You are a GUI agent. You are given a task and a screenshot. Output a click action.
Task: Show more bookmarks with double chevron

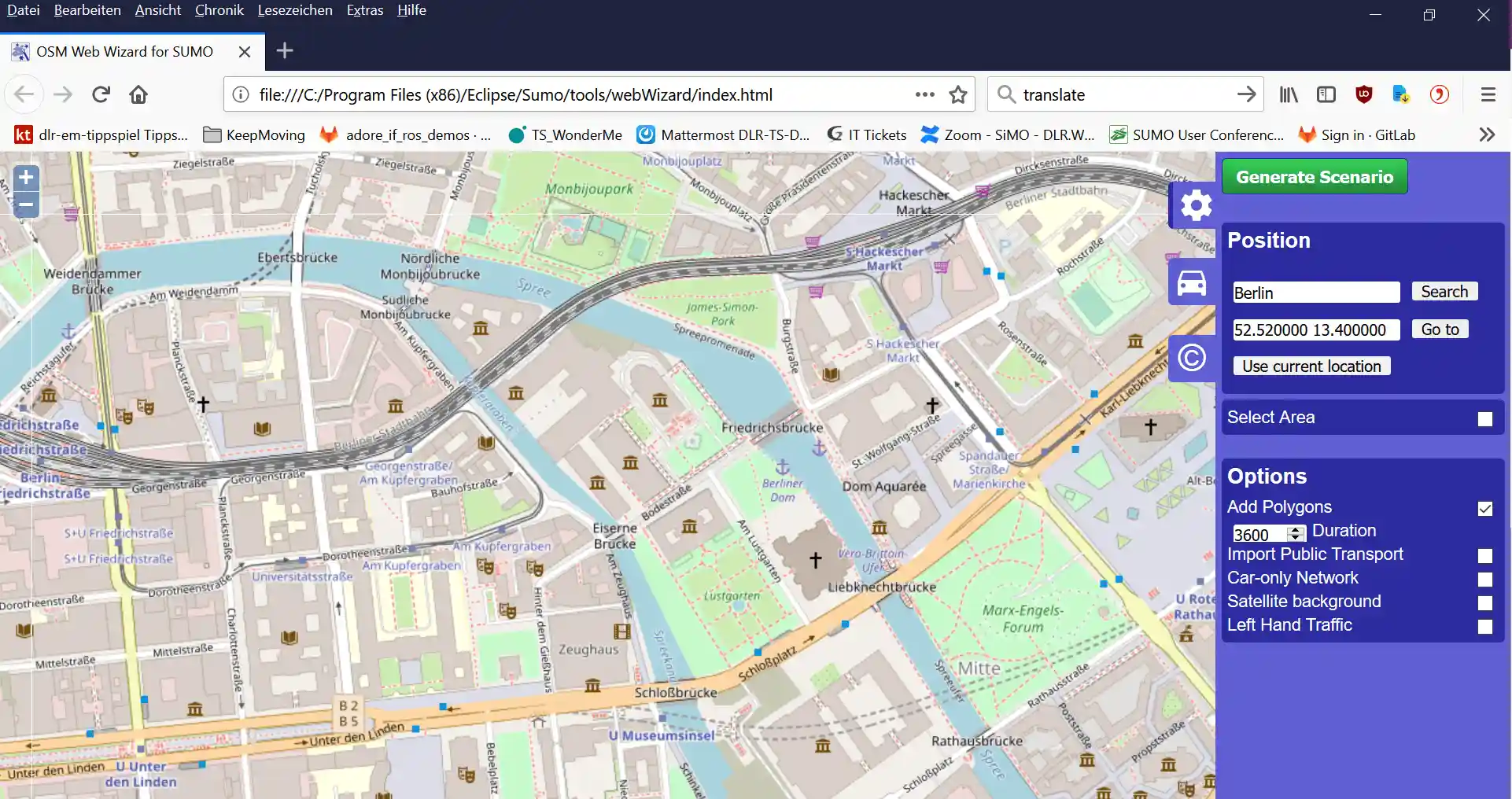1486,135
